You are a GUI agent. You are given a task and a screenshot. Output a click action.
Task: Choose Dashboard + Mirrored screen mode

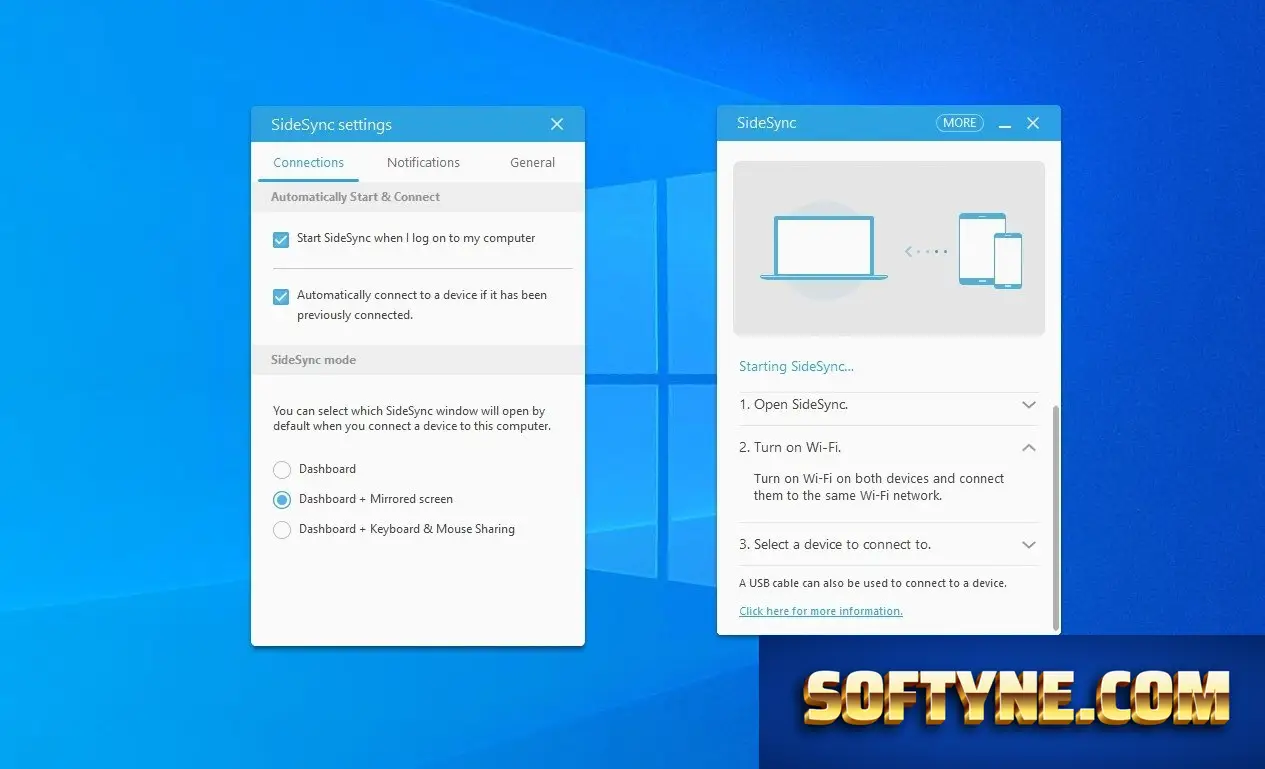(282, 500)
